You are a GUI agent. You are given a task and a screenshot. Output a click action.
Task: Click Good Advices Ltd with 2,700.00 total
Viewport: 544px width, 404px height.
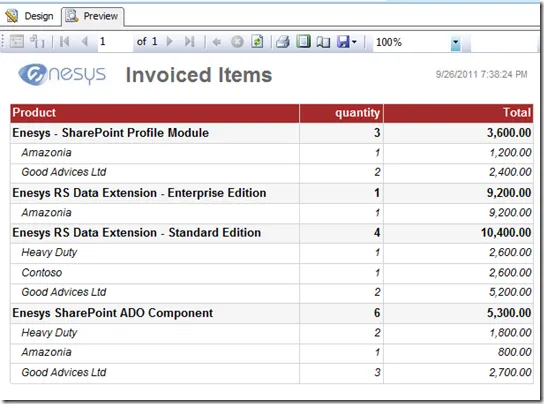click(64, 372)
